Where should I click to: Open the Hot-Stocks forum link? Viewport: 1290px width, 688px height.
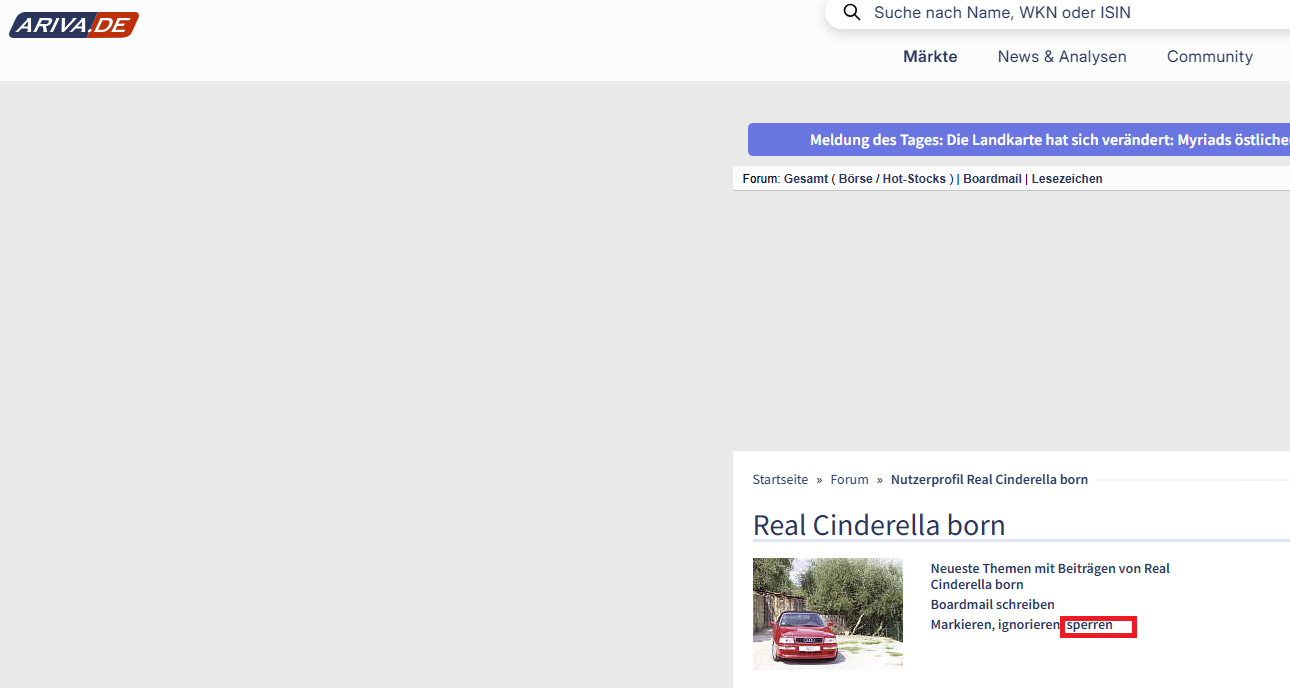point(913,179)
